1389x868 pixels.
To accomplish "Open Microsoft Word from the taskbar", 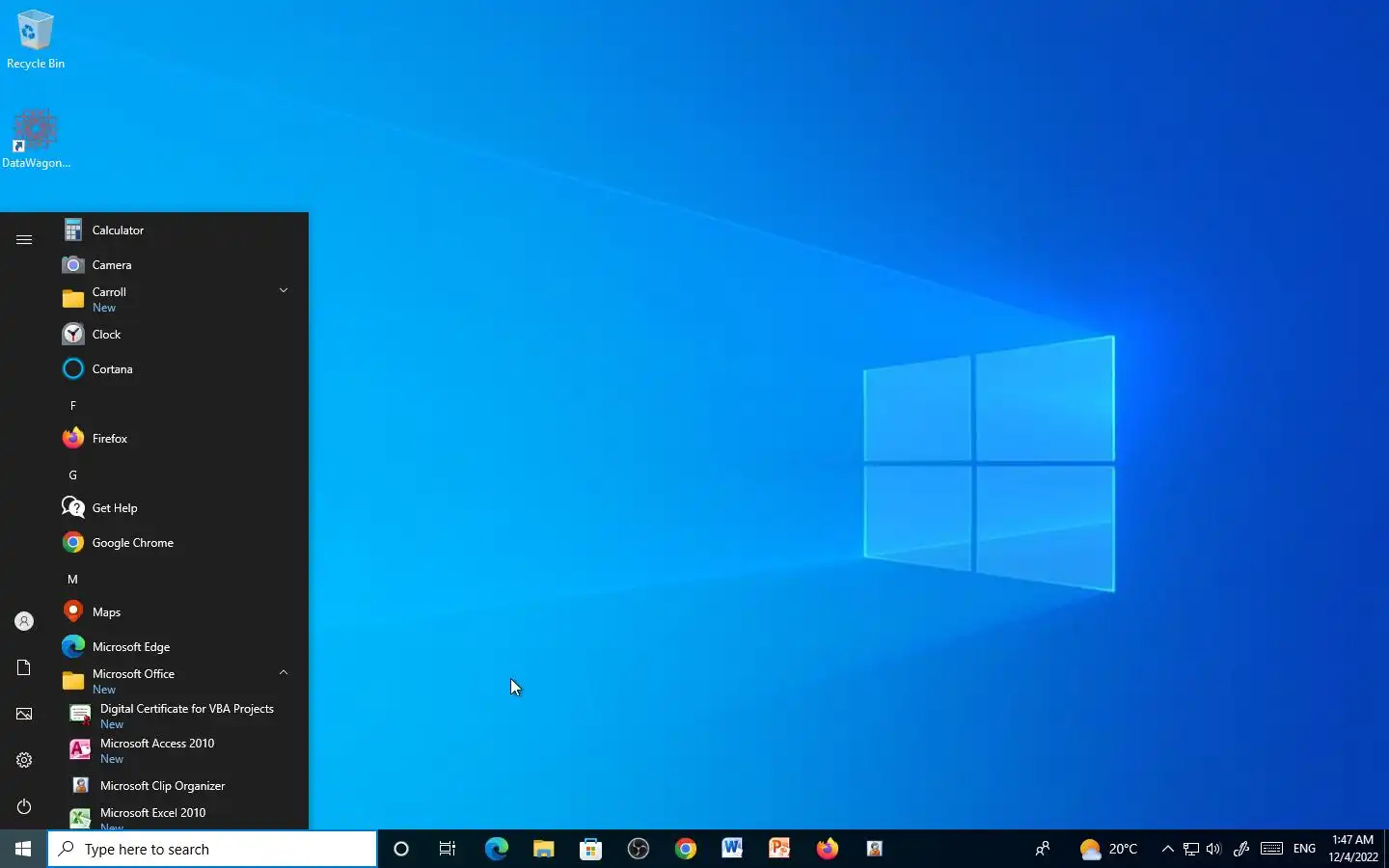I will (732, 849).
